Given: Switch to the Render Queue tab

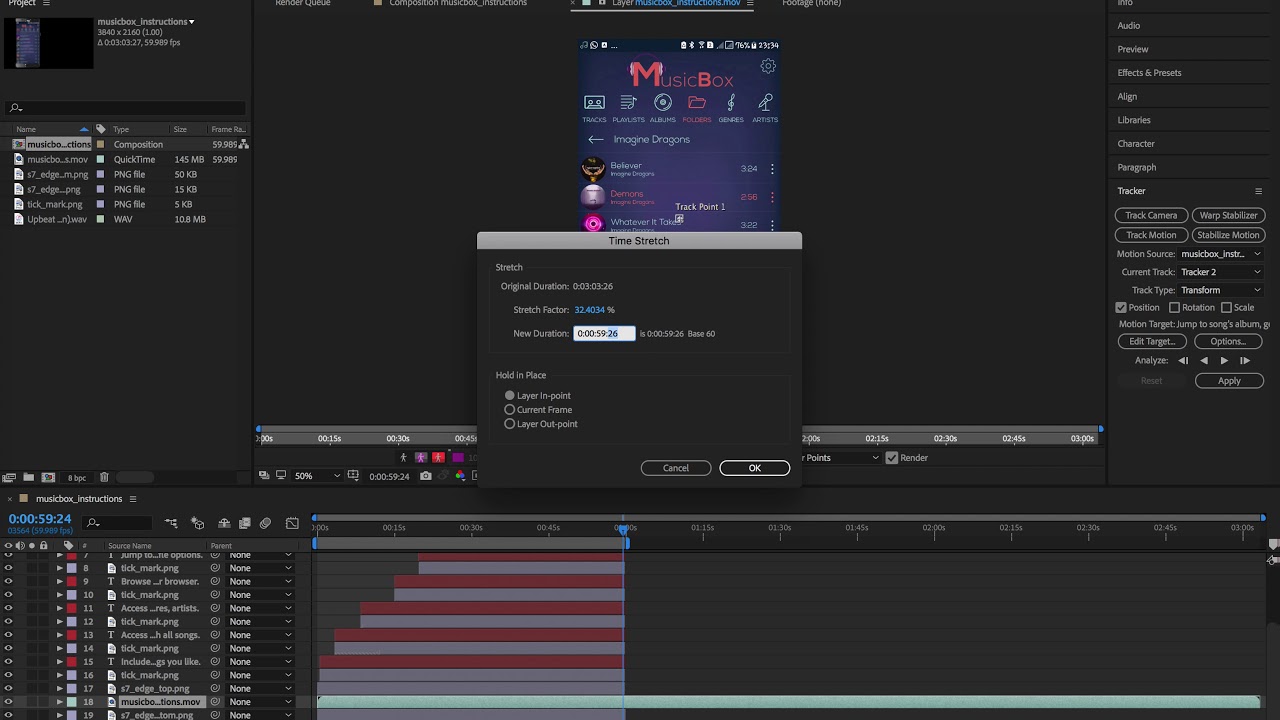Looking at the screenshot, I should tap(303, 3).
